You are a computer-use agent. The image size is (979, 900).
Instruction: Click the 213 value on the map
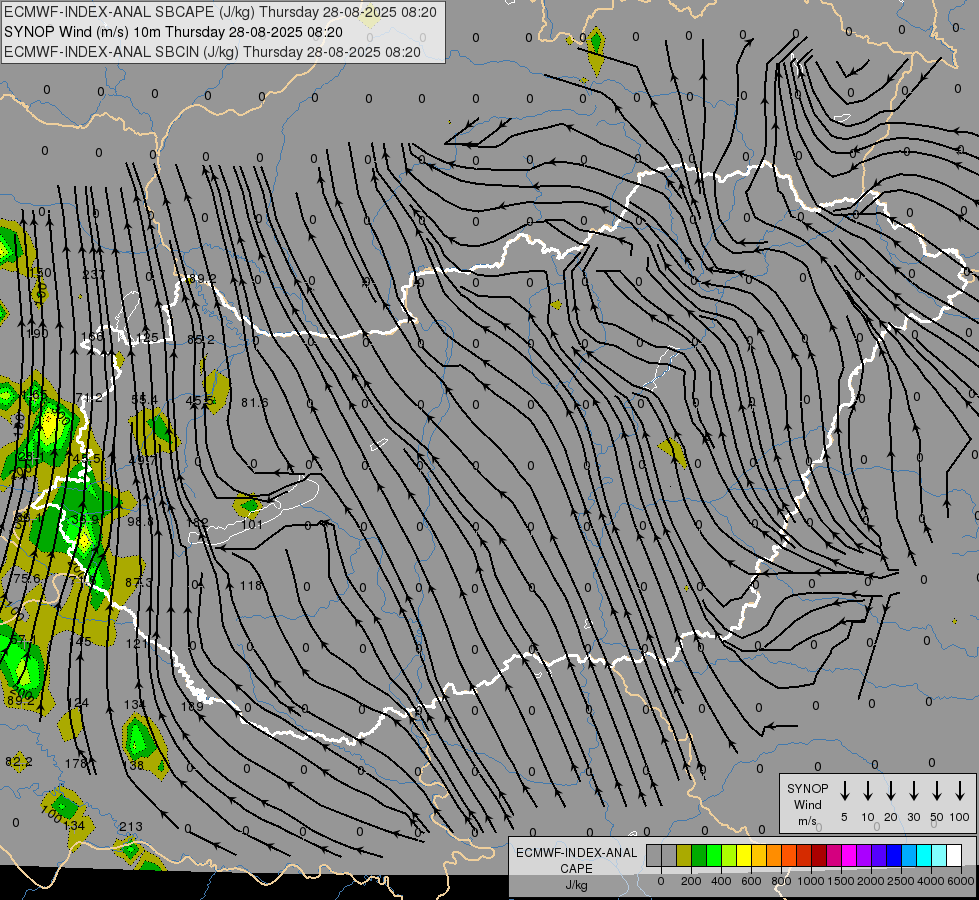130,826
